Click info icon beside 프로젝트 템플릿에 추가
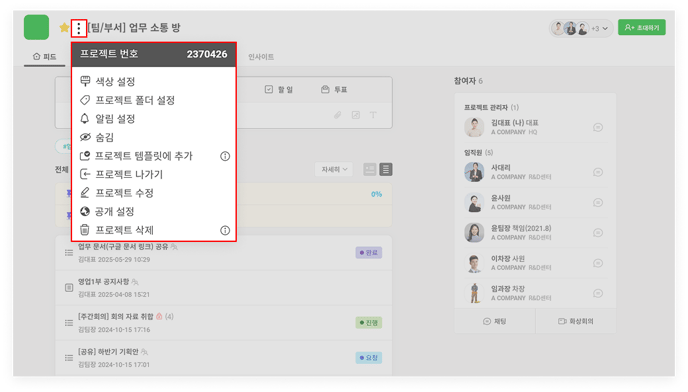This screenshot has height=392, width=688. 225,156
